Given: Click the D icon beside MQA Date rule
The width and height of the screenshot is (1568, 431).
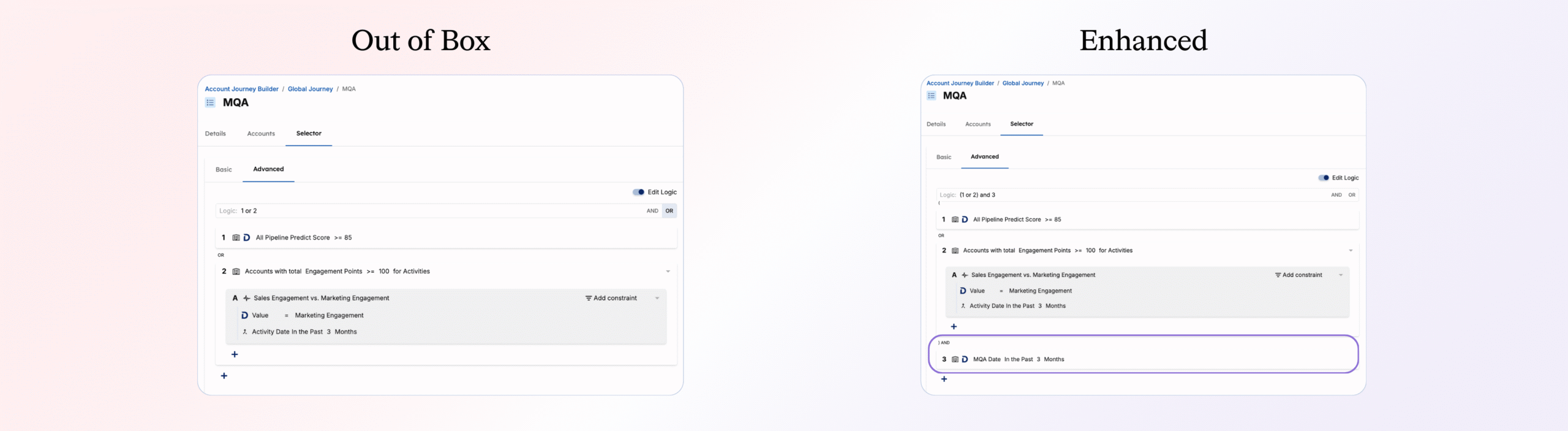Looking at the screenshot, I should tap(965, 359).
